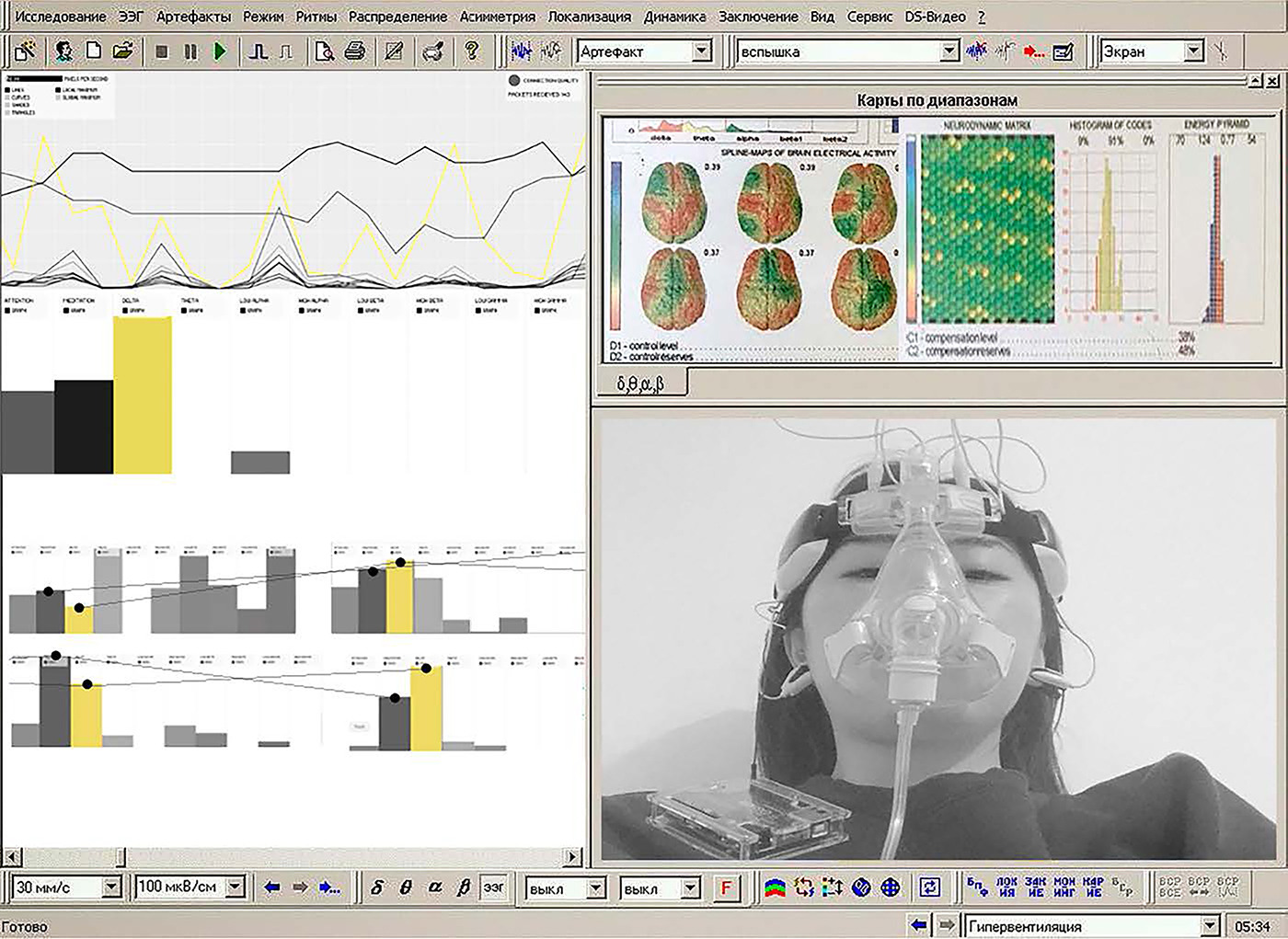The height and width of the screenshot is (939, 1288).
Task: Pause the EEG recording
Action: [190, 52]
